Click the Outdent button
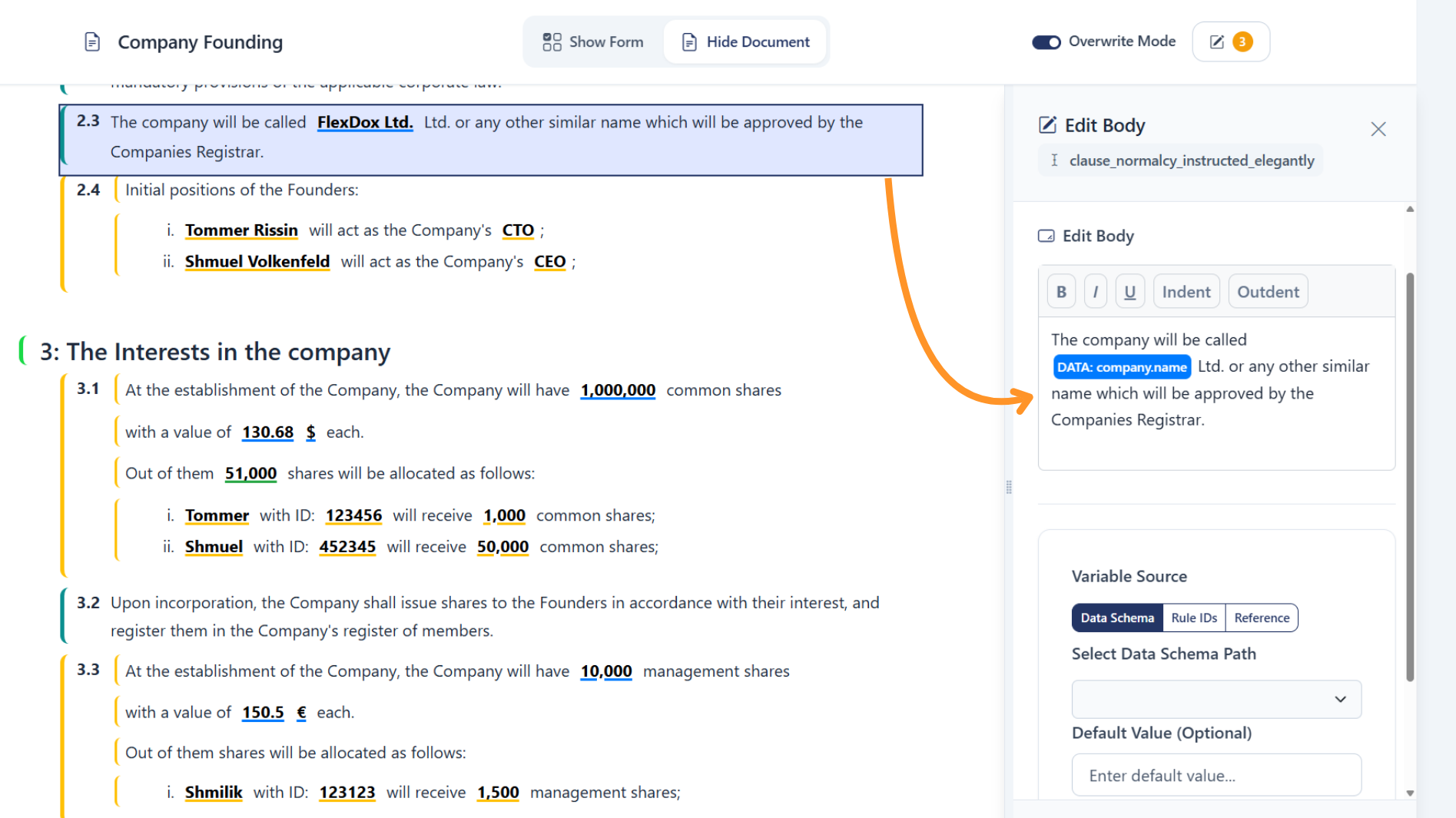Image resolution: width=1456 pixels, height=818 pixels. (1268, 292)
